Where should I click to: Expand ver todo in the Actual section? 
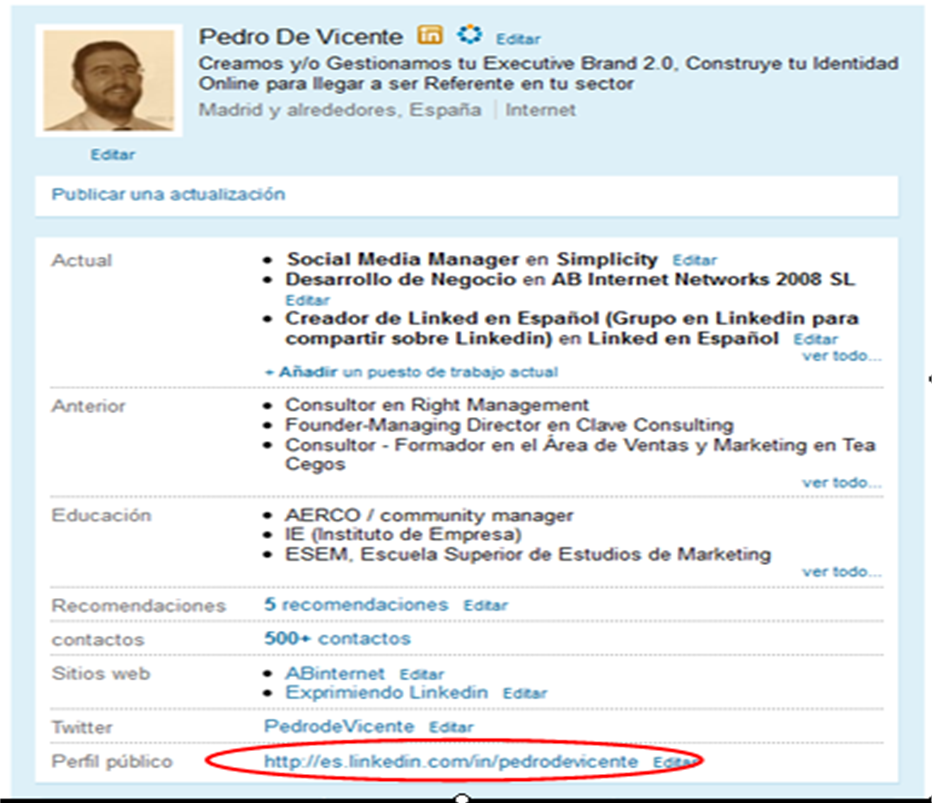[842, 356]
